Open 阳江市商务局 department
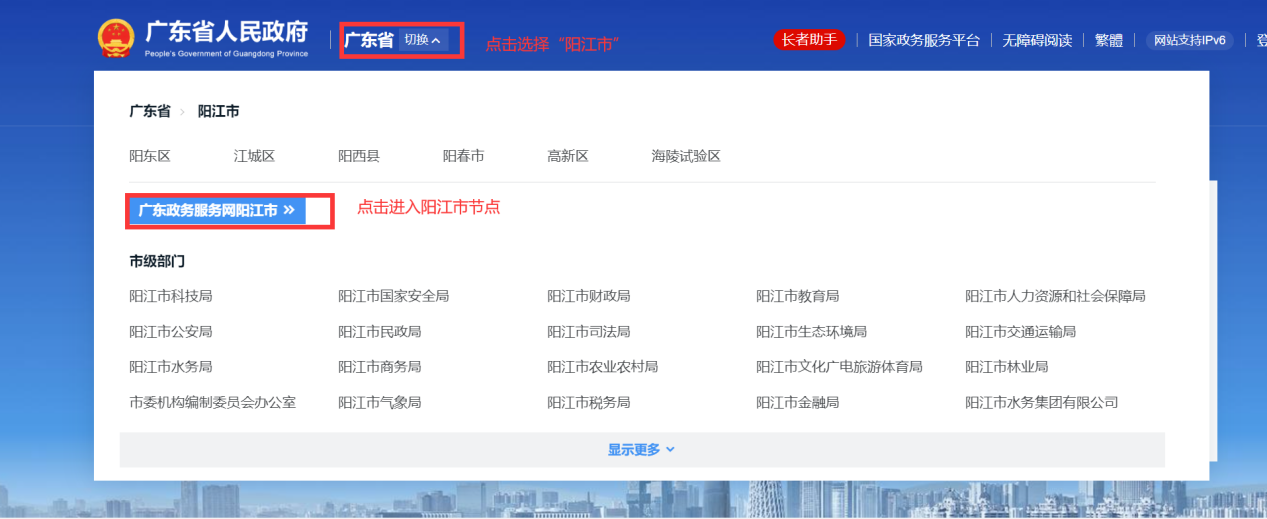 tap(380, 367)
